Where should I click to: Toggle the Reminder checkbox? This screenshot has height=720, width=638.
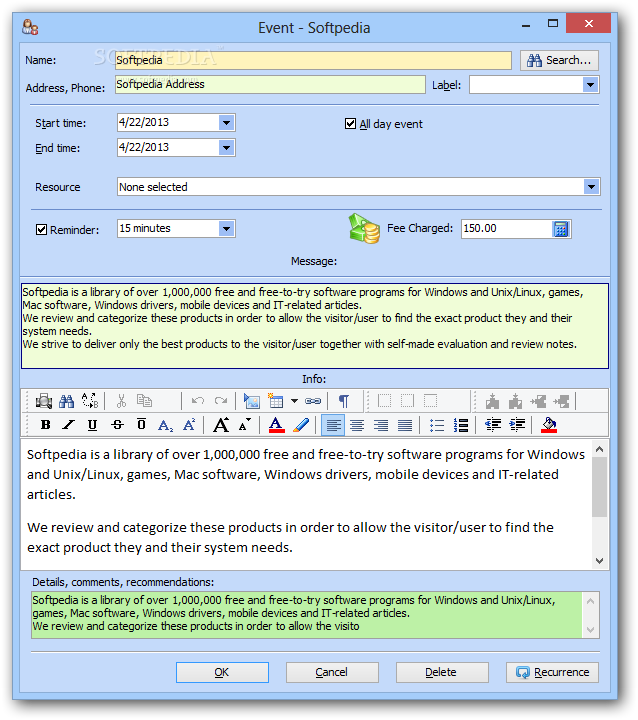tap(41, 230)
